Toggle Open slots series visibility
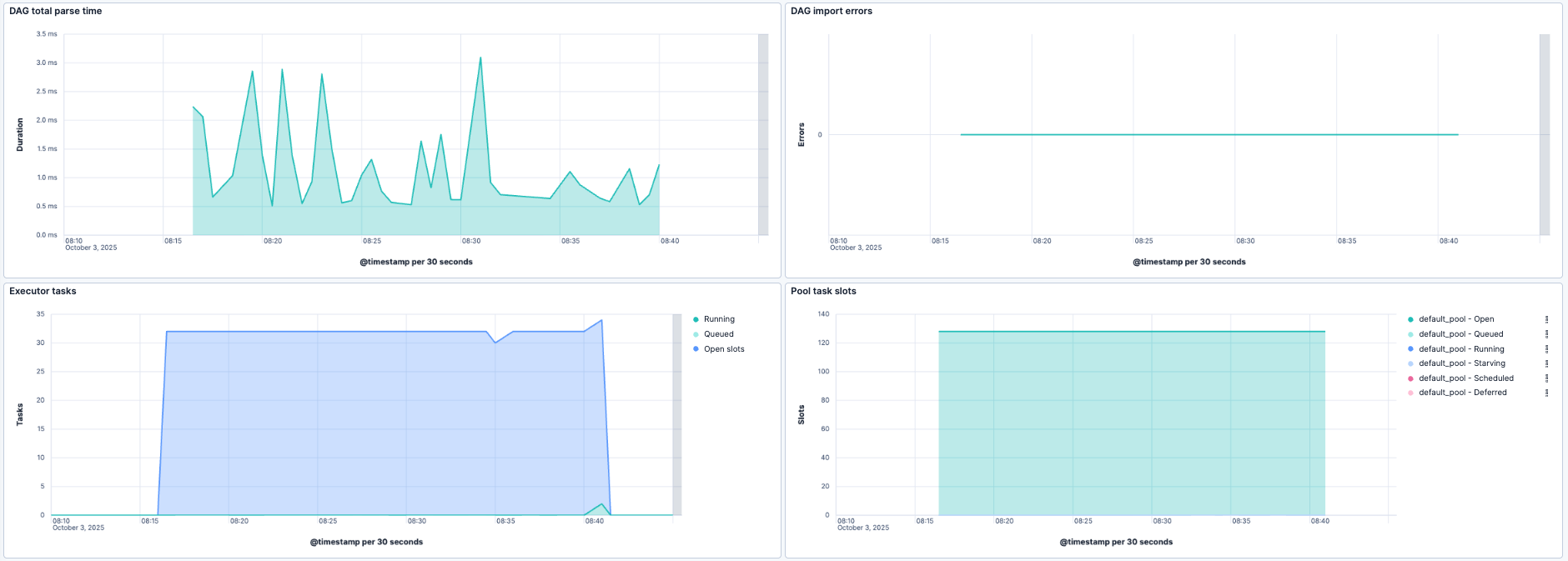1568x561 pixels. pyautogui.click(x=724, y=349)
